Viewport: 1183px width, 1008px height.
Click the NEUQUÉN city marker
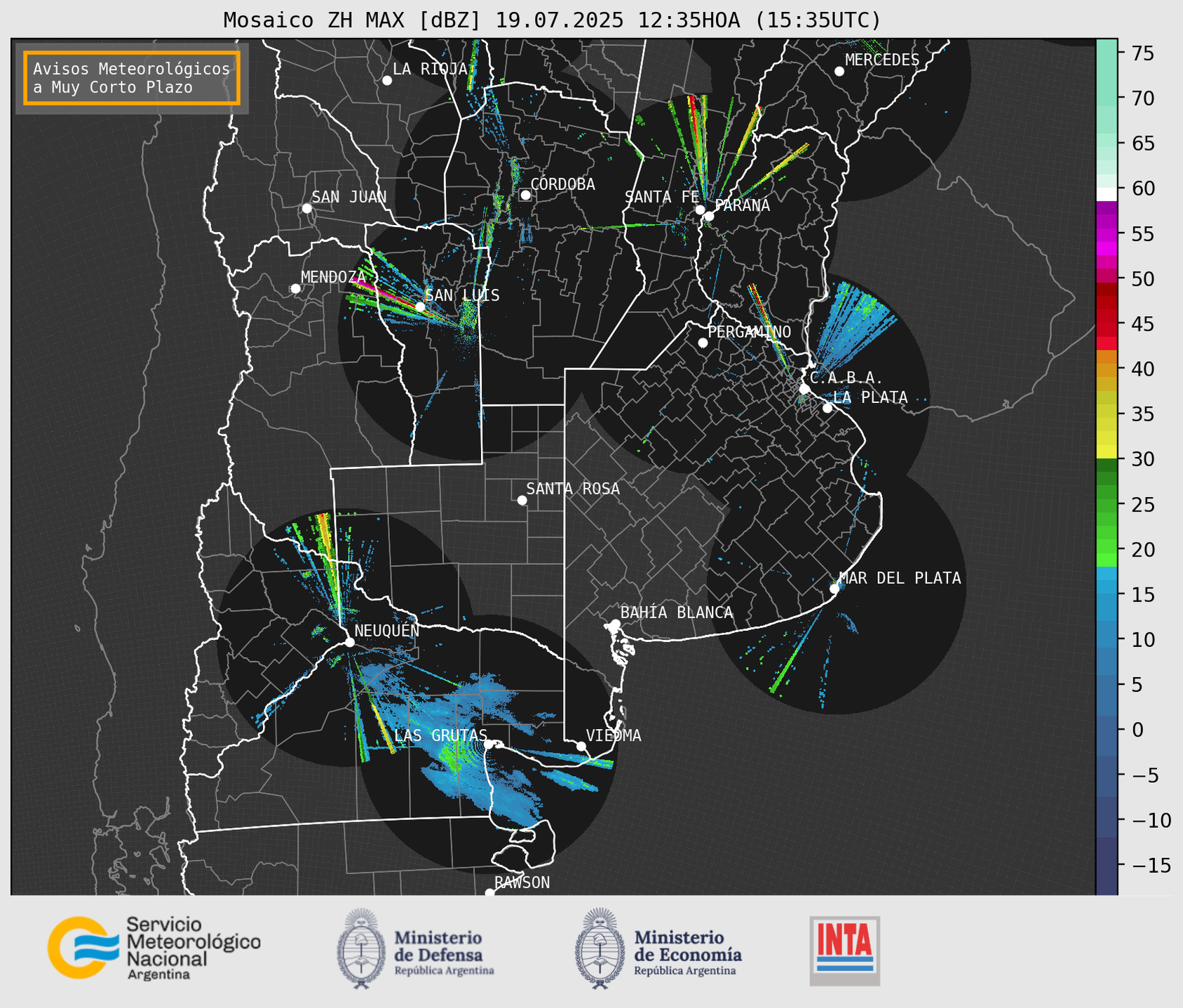click(349, 642)
